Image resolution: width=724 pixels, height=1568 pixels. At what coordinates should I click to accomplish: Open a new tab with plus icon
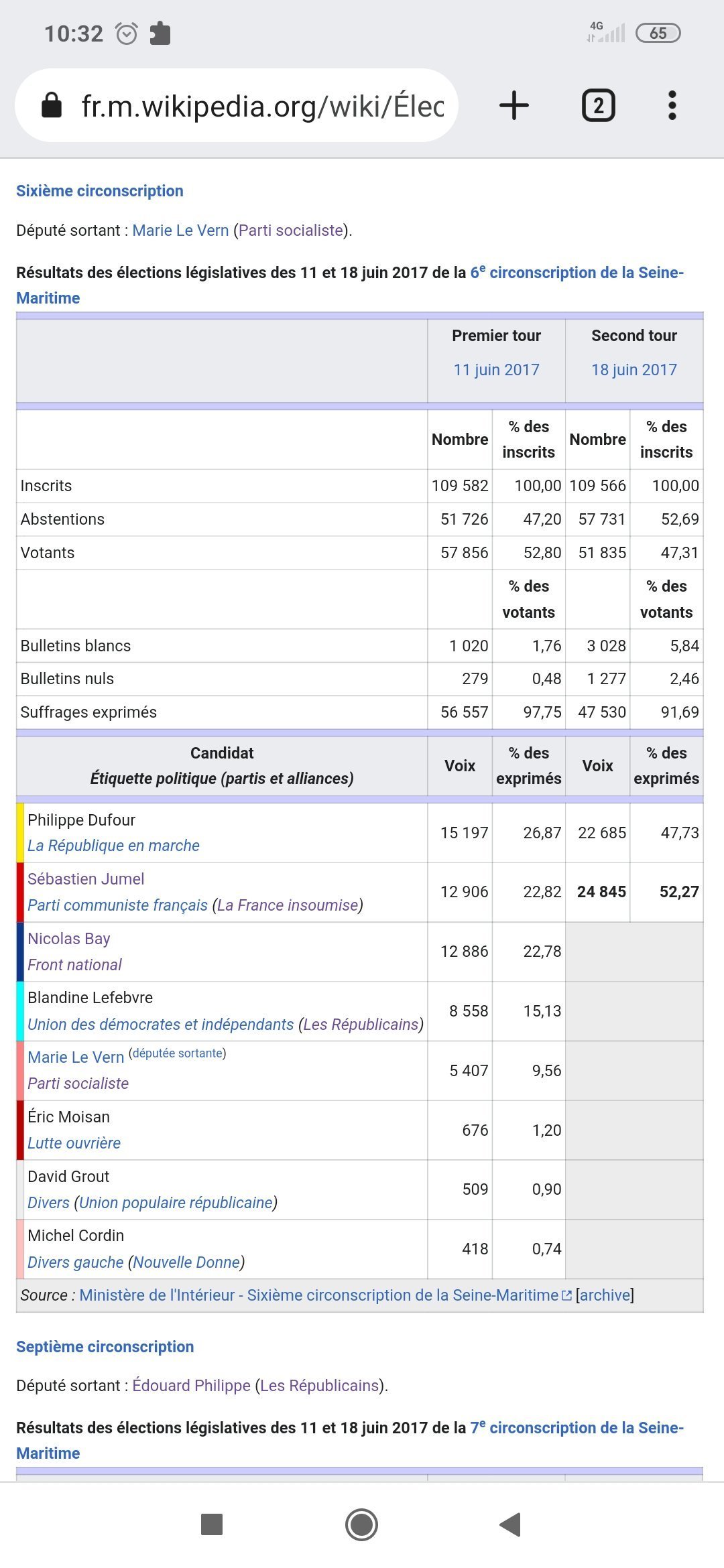tap(514, 106)
